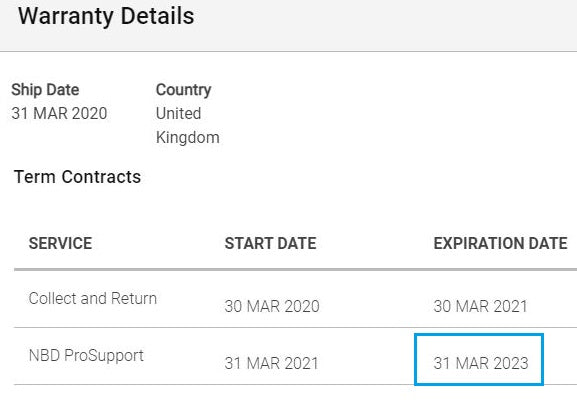Click the United Kingdom country value
The image size is (577, 400).
187,125
